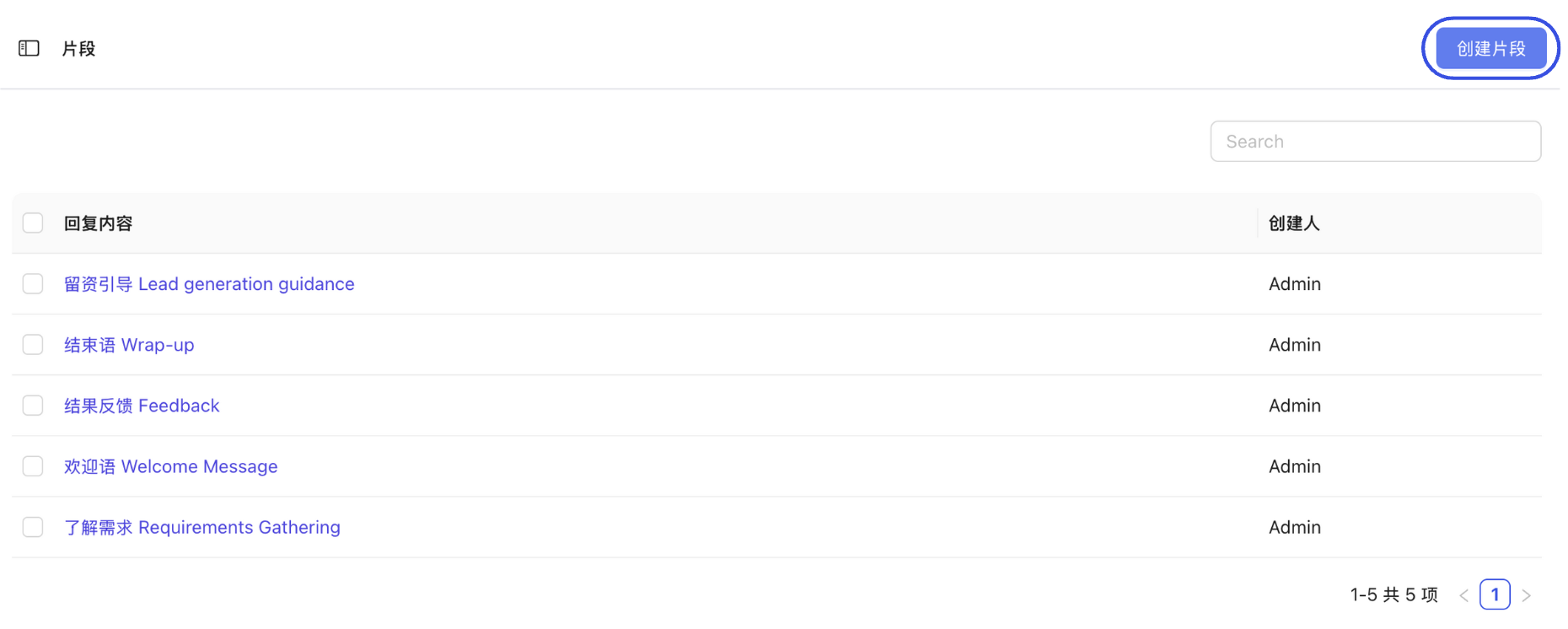Click the 片段 page title
Screen dimensions: 1568x629
pyautogui.click(x=78, y=49)
